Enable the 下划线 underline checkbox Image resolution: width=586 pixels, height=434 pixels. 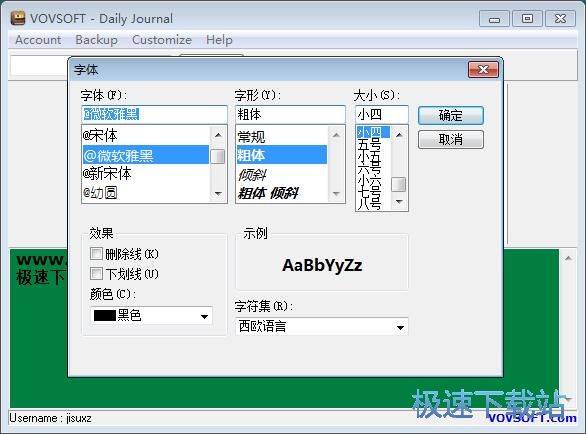(96, 274)
